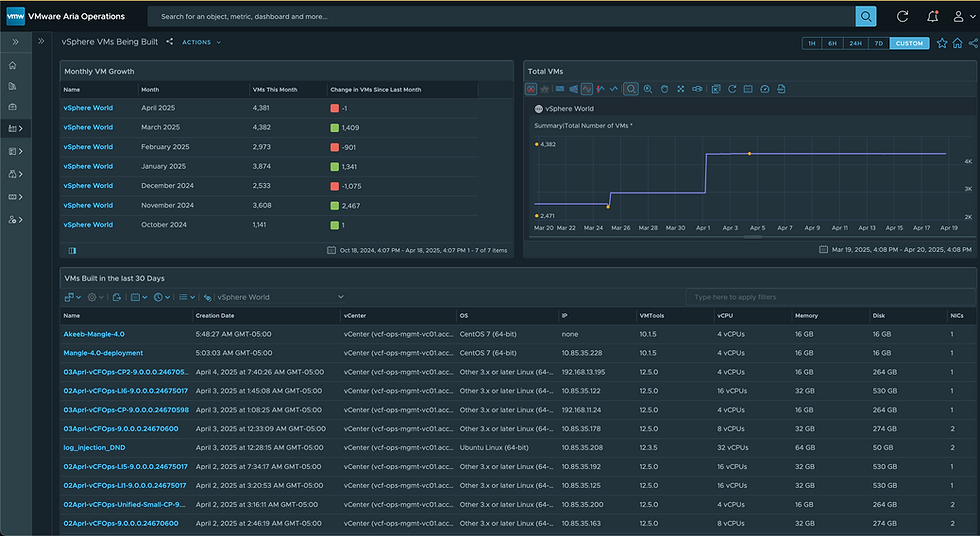Open the calendar dropdown in VMs Built toolbar
This screenshot has height=536, width=980.
[x=139, y=297]
